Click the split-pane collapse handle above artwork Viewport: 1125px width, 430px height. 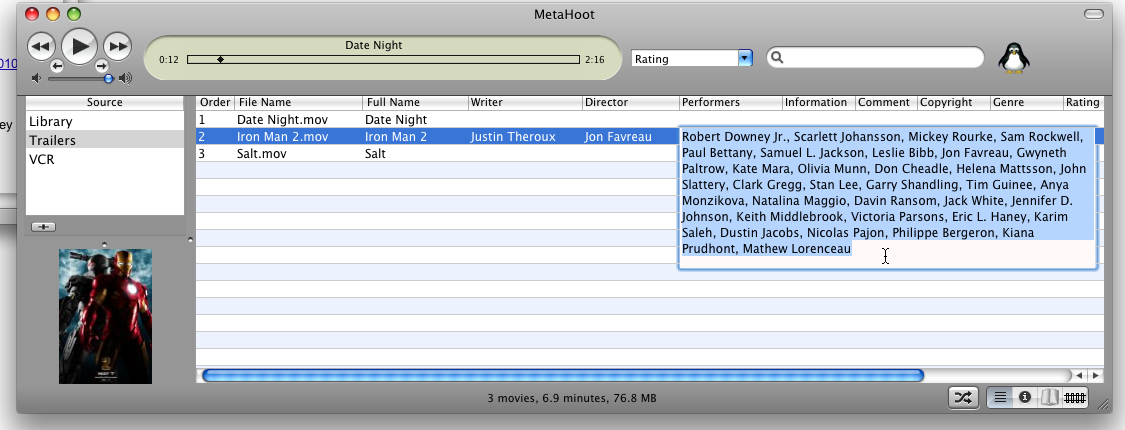105,245
